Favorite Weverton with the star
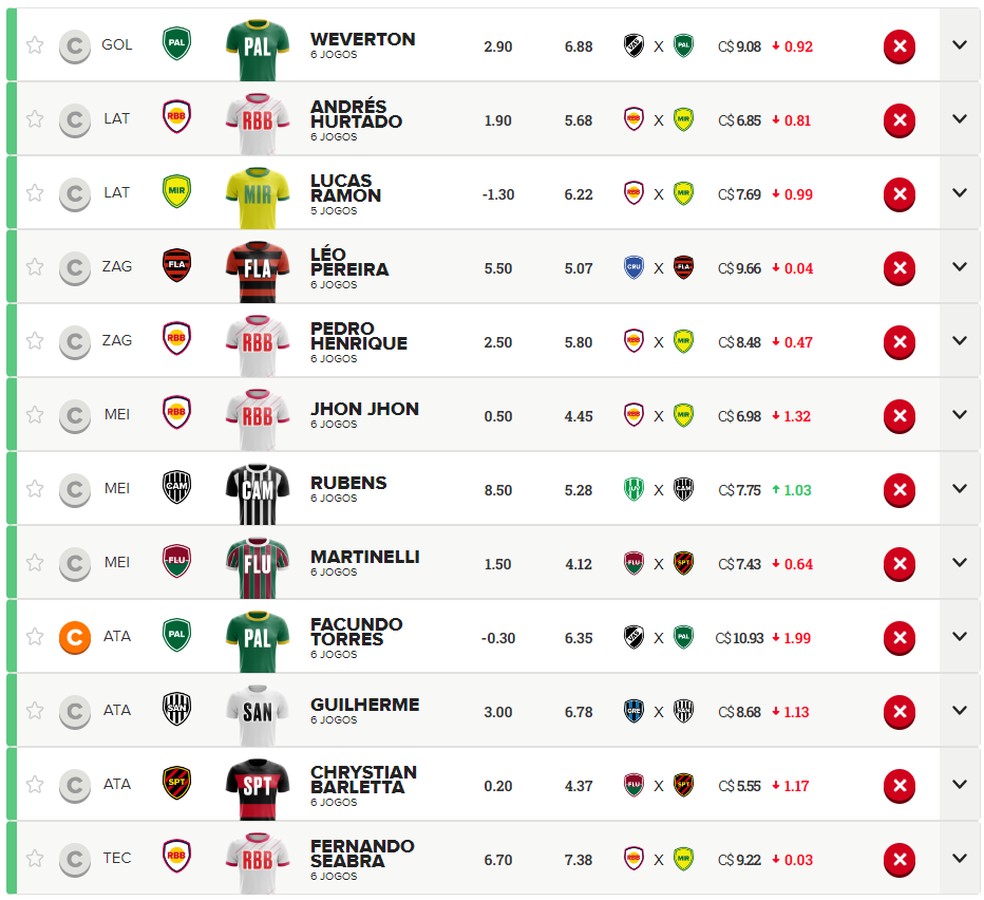 35,45
